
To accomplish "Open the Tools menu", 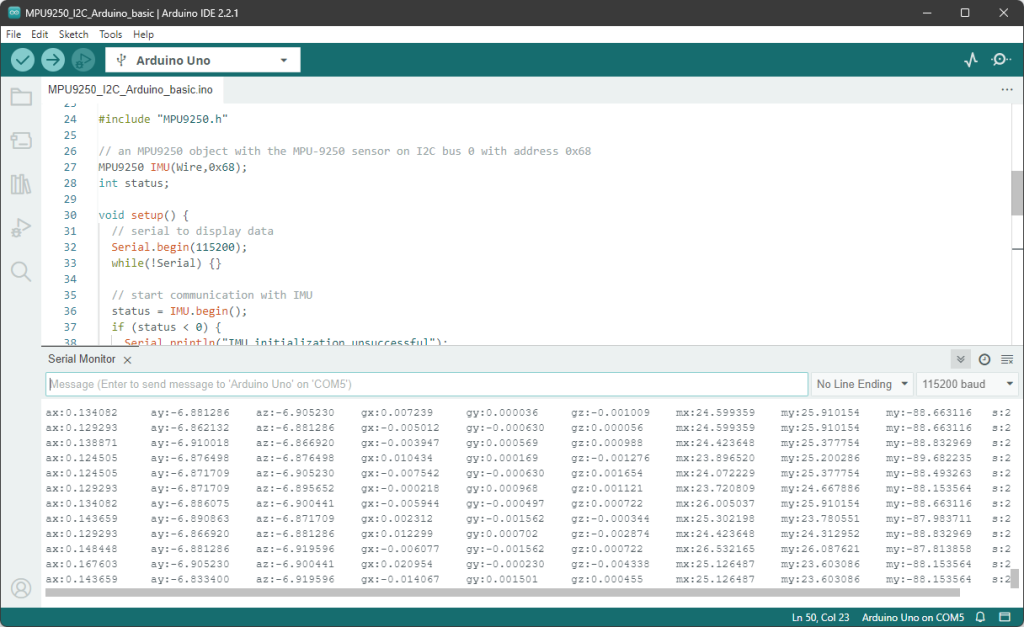I will coord(110,33).
